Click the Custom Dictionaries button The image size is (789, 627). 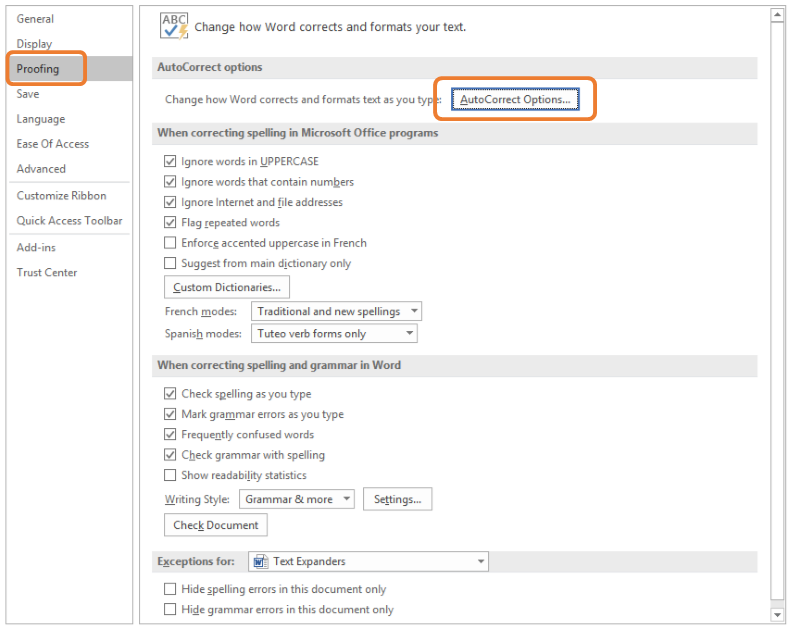click(x=226, y=288)
